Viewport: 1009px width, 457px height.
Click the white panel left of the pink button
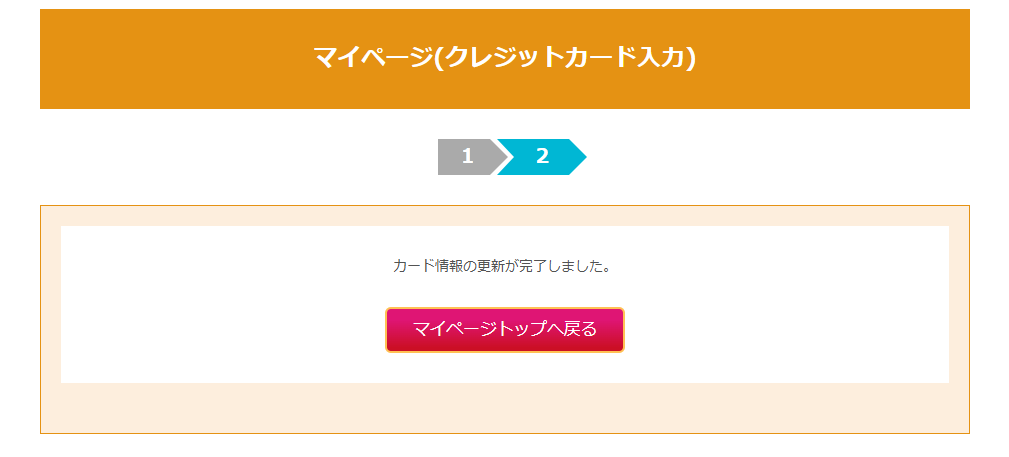220,330
